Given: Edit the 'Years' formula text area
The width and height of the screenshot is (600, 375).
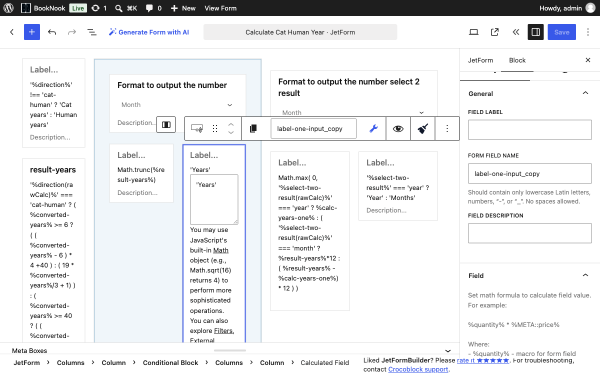Looking at the screenshot, I should coord(214,199).
